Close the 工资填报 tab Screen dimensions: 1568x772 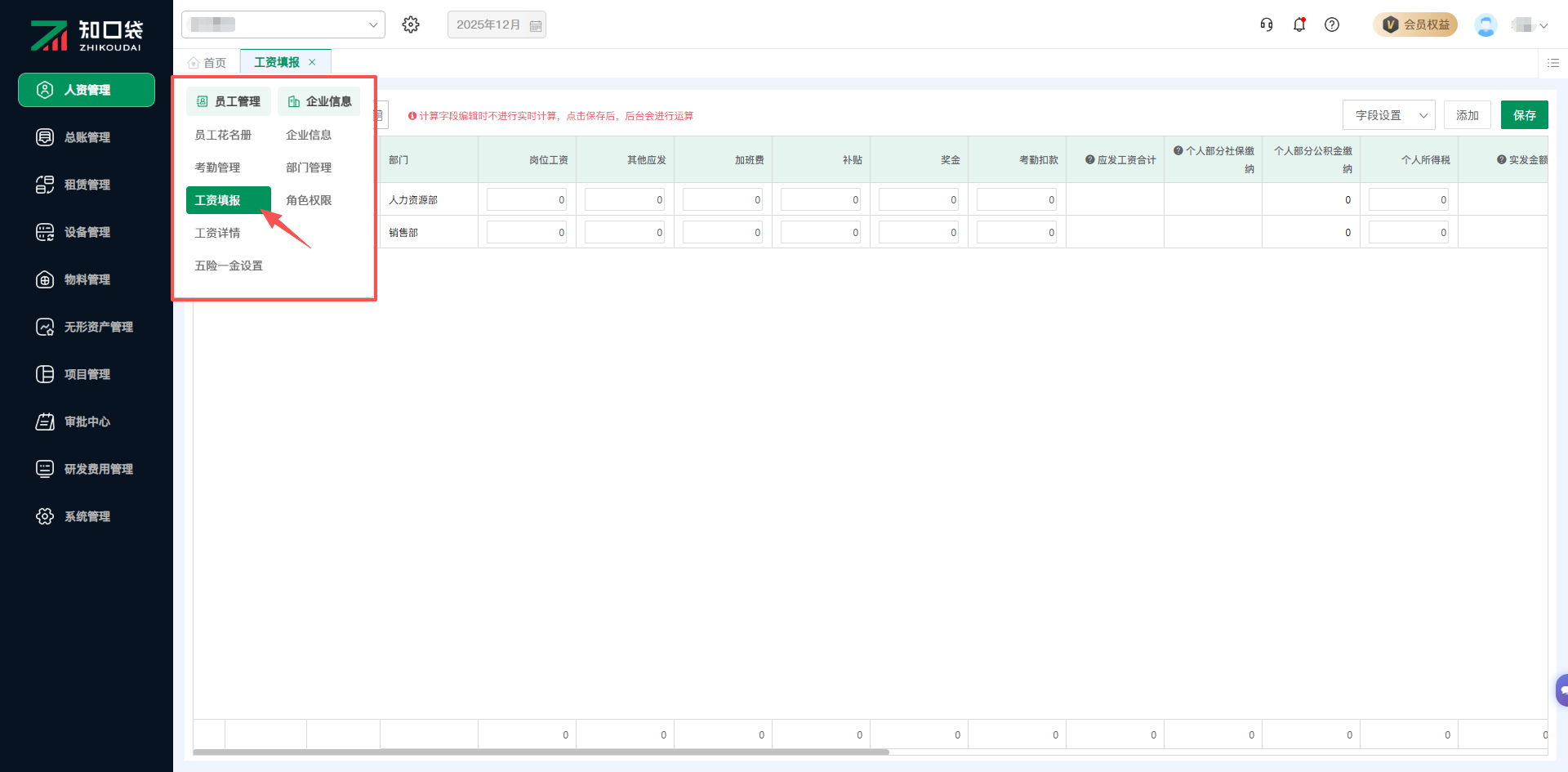pos(312,62)
